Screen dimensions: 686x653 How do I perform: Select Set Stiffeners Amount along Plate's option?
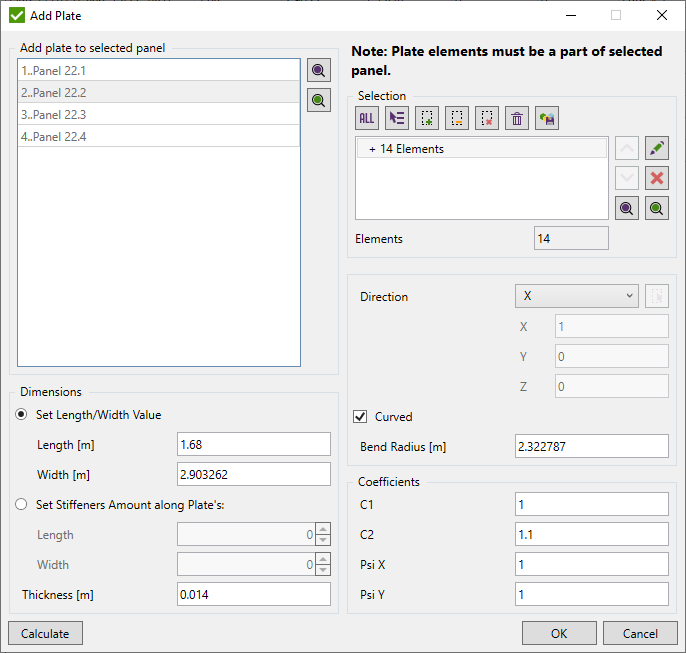point(21,504)
